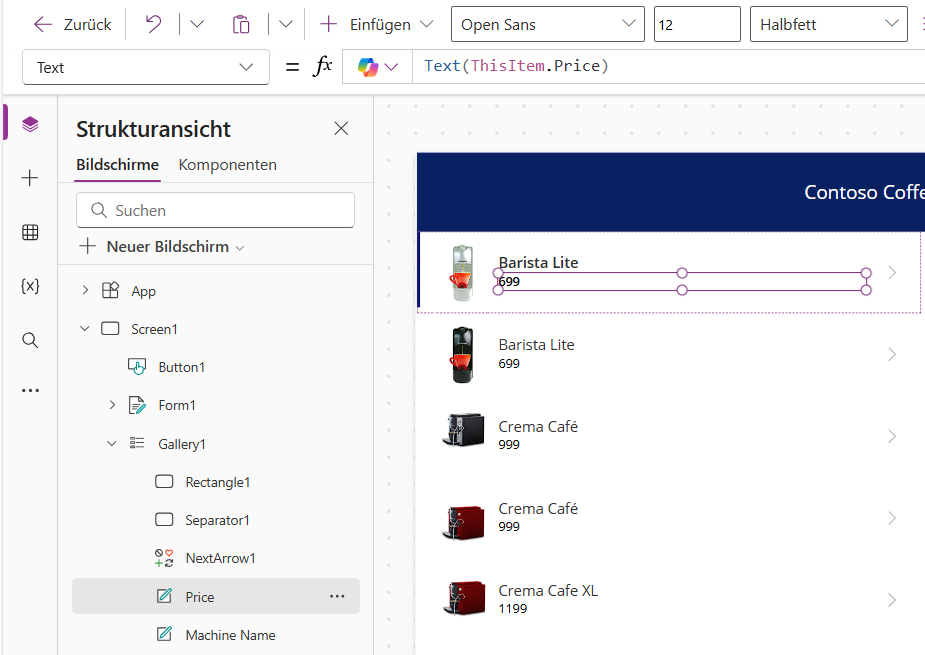Open the more options ellipsis in sidebar
This screenshot has height=655, width=925.
30,391
